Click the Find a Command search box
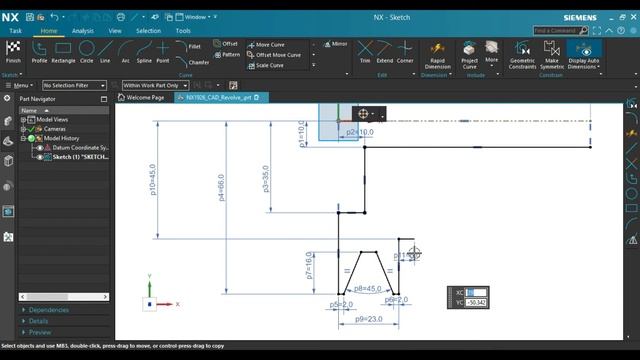The width and height of the screenshot is (640, 360). click(556, 31)
